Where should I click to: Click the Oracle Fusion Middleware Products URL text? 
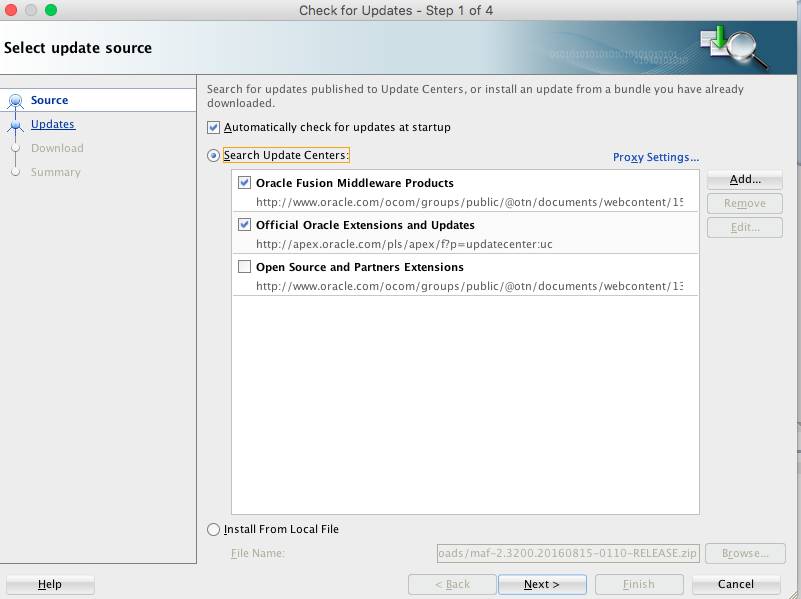pyautogui.click(x=469, y=202)
